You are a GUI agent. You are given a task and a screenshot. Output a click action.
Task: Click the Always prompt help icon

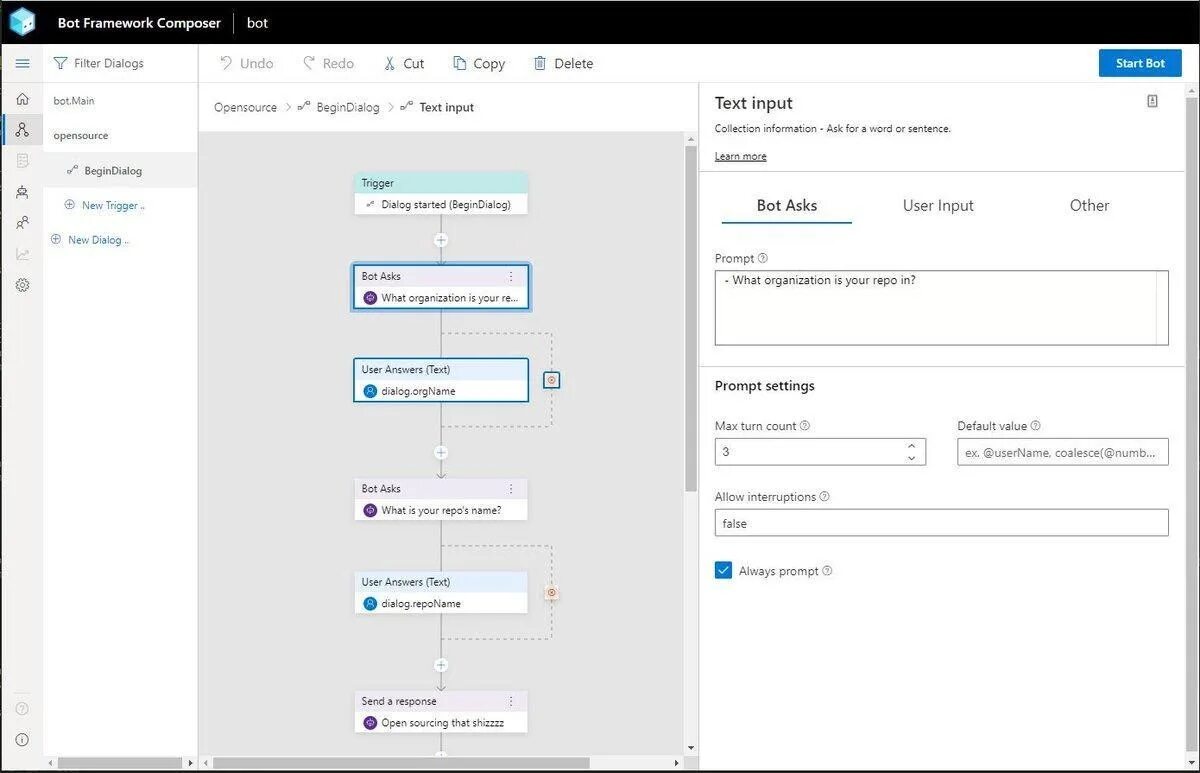pyautogui.click(x=827, y=571)
